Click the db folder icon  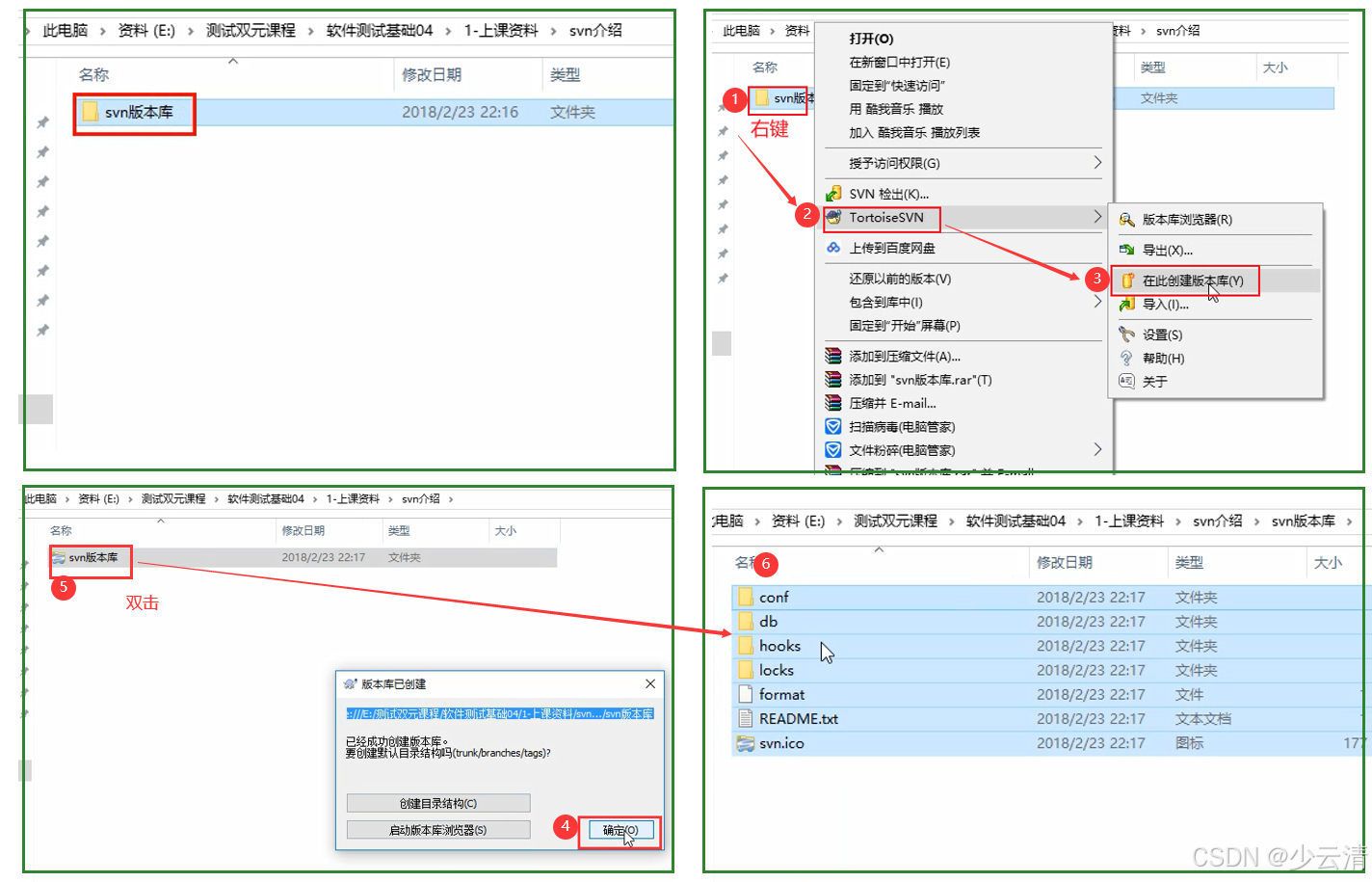point(745,621)
